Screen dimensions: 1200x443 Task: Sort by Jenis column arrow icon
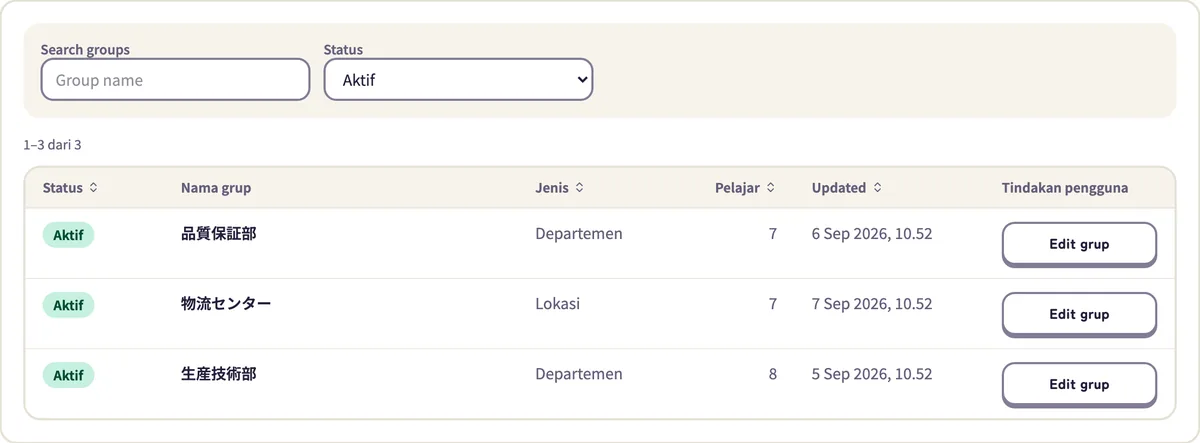click(579, 188)
